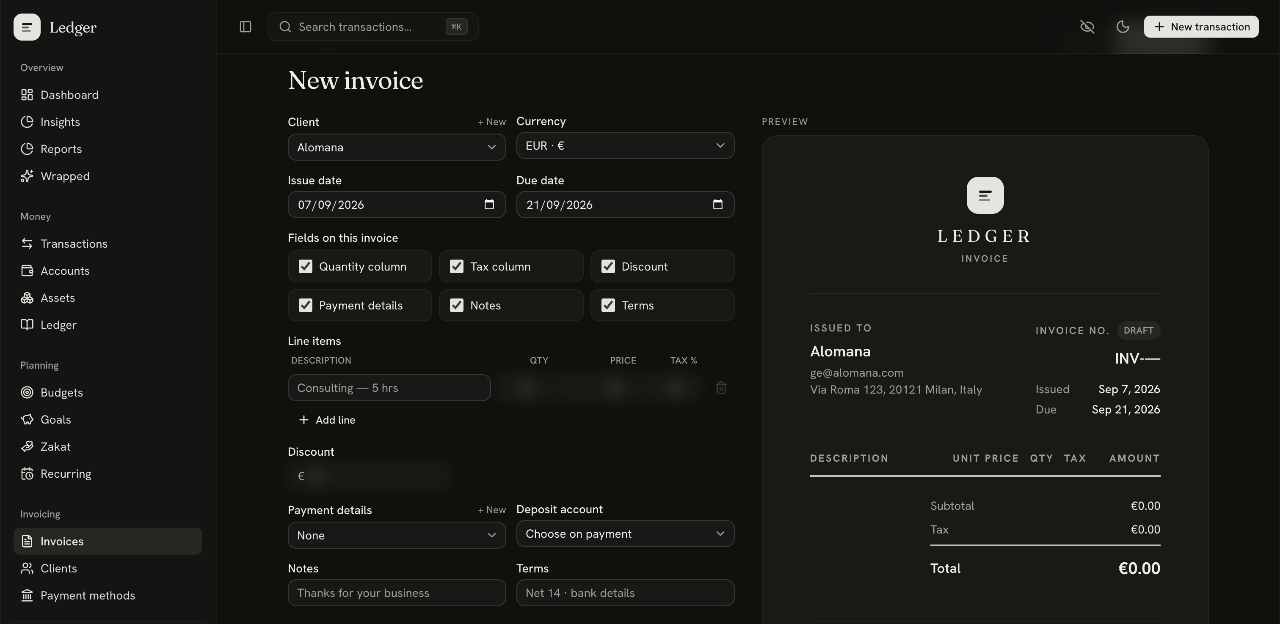1280x624 pixels.
Task: Click the Goals target icon
Action: pyautogui.click(x=27, y=420)
